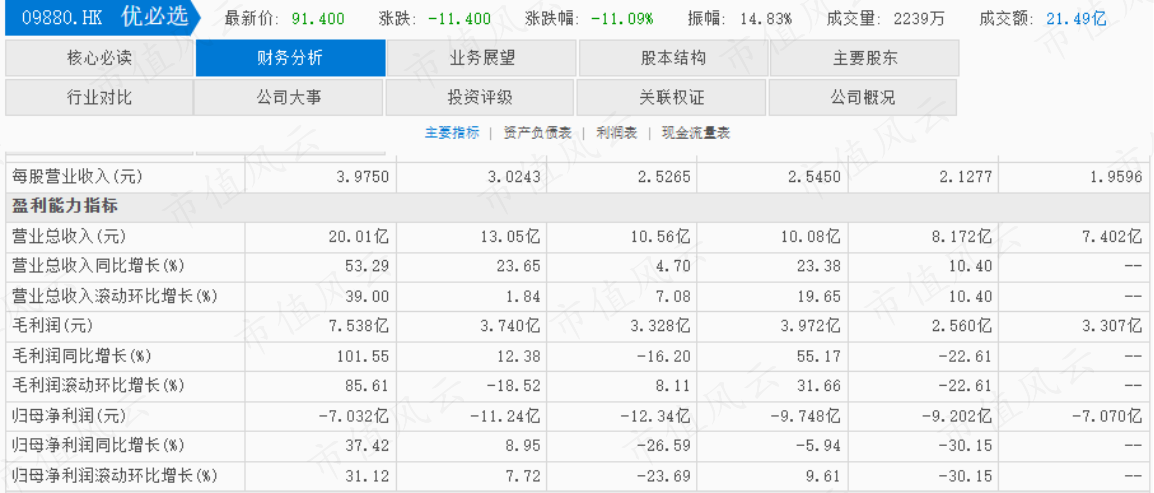Select 关联权证 tab
This screenshot has width=1154, height=493.
coord(672,97)
